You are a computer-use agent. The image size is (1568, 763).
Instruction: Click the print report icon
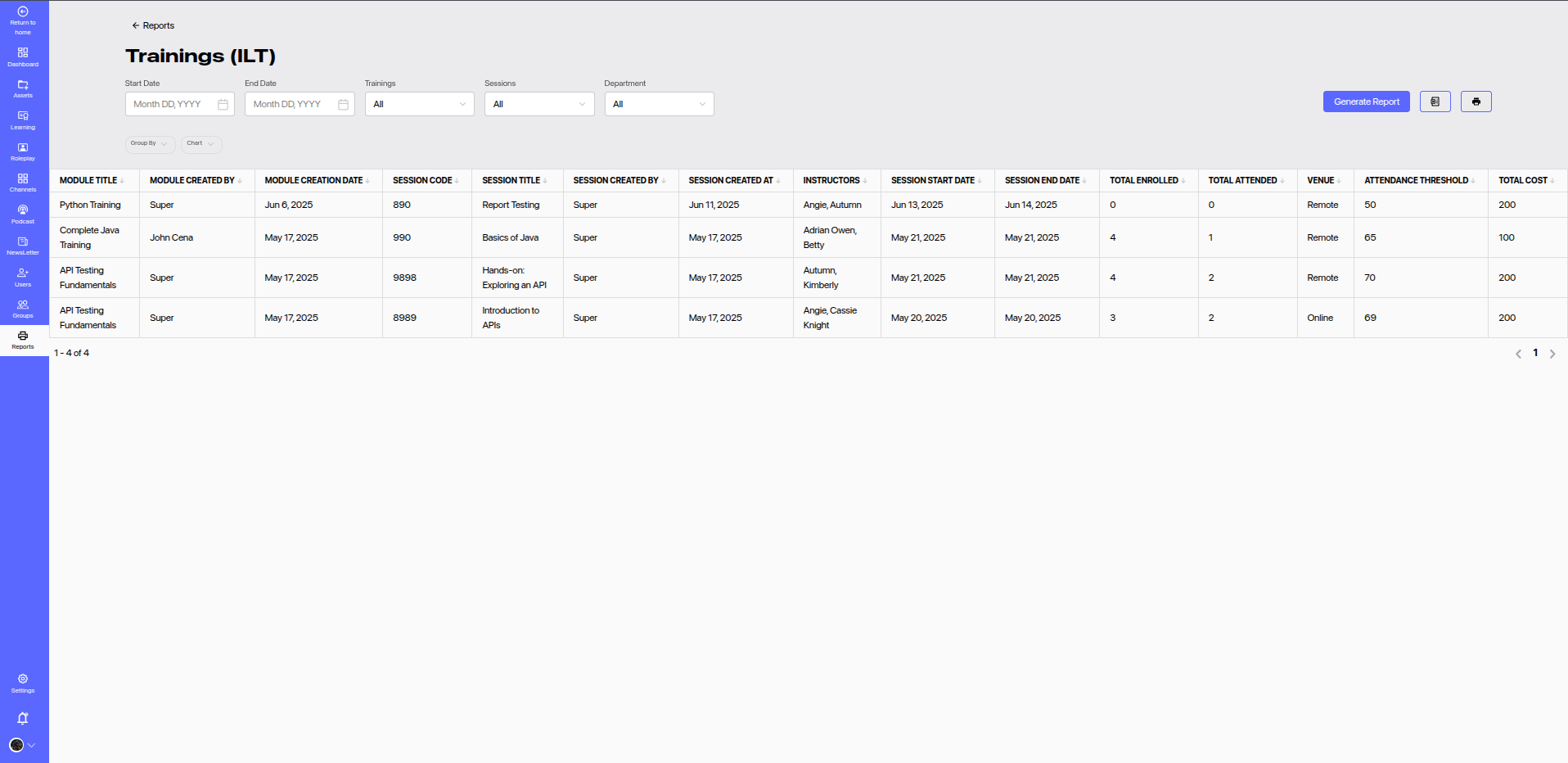1475,102
